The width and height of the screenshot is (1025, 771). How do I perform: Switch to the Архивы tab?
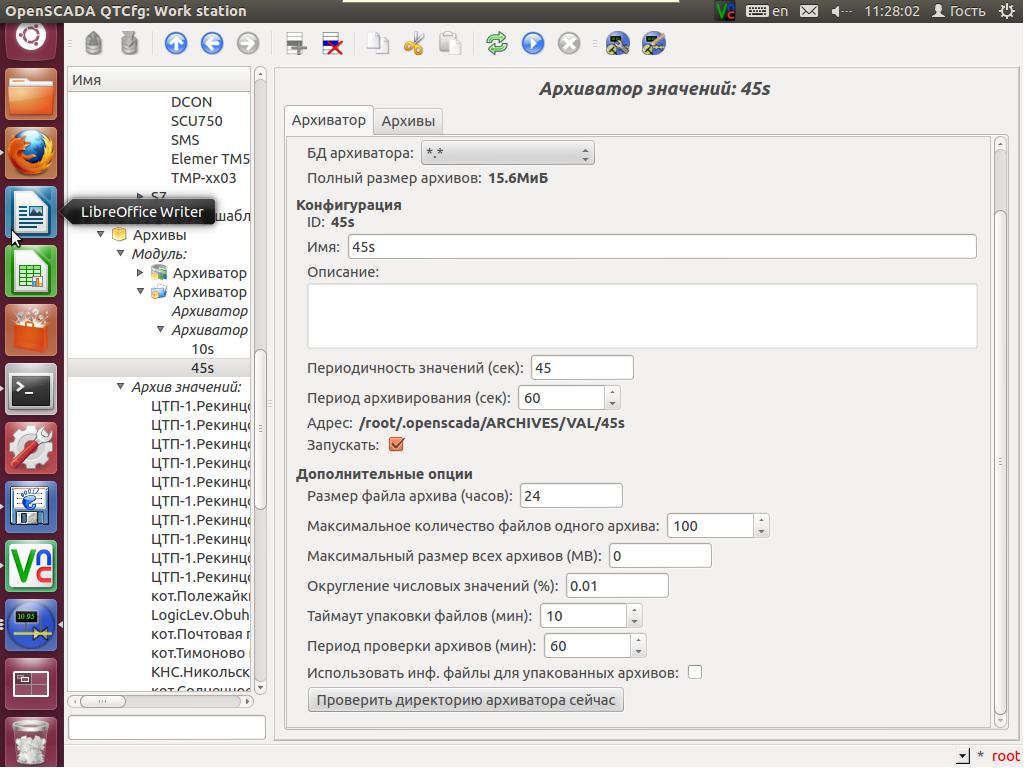tap(408, 121)
